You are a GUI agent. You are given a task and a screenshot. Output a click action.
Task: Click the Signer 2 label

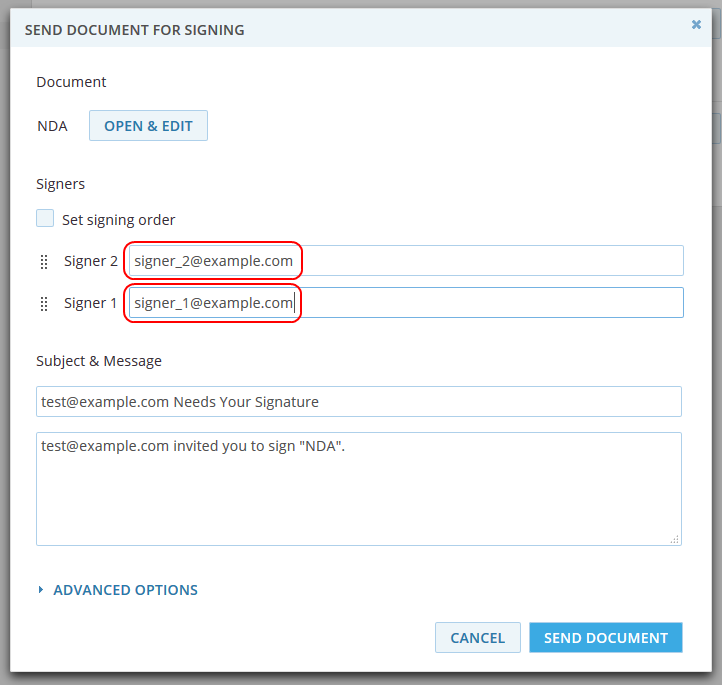click(x=91, y=261)
